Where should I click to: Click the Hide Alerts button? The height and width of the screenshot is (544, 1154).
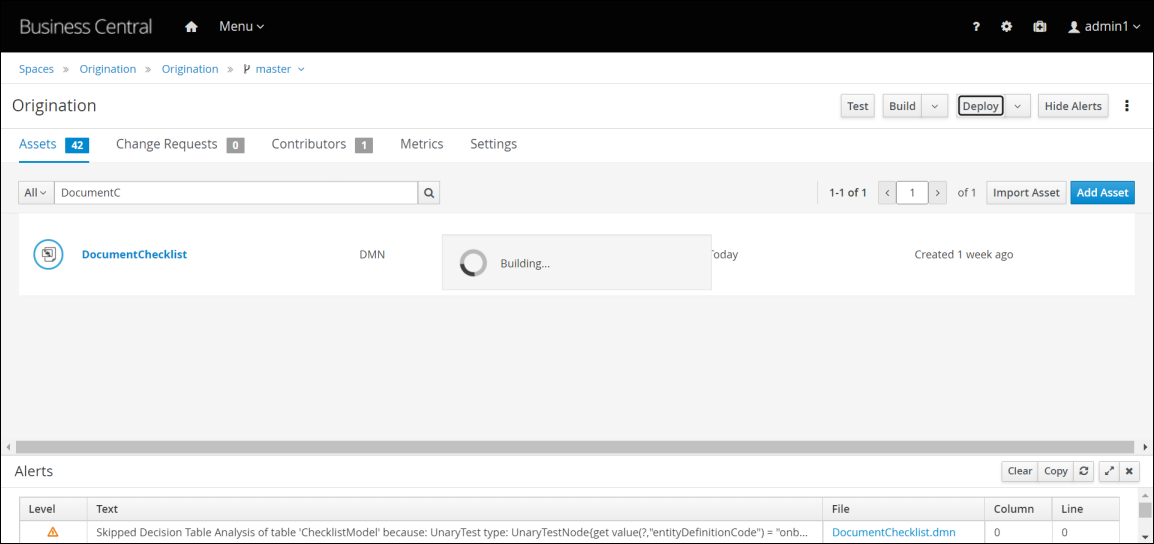tap(1073, 106)
